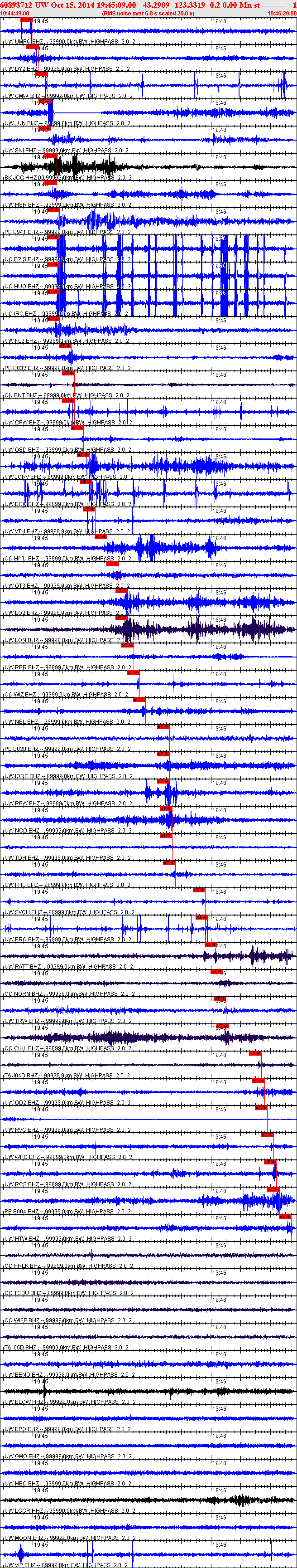Viewport: 297px width, 1568px height.
Task: Select the UW DY2 EHZ station label
Action: [x=67, y=69]
